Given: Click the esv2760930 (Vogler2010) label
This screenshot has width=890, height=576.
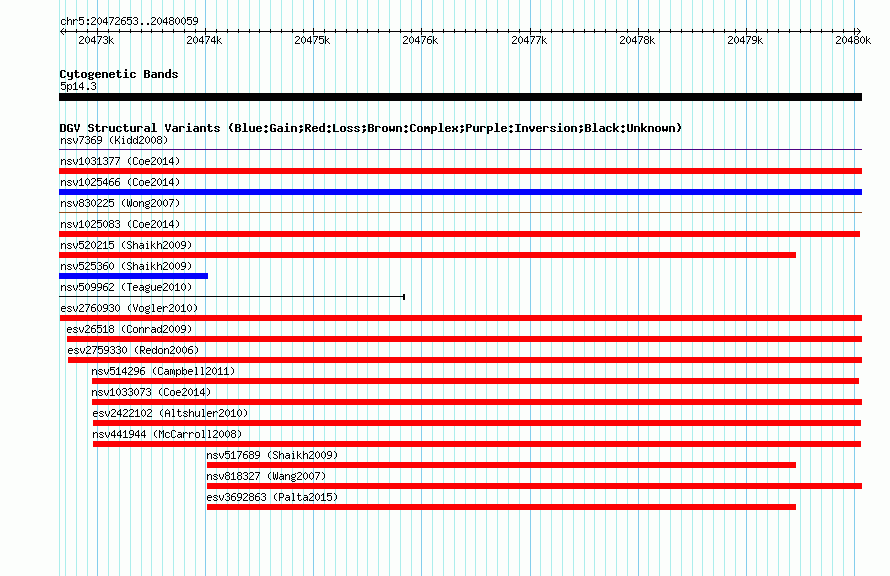Looking at the screenshot, I should [x=129, y=308].
